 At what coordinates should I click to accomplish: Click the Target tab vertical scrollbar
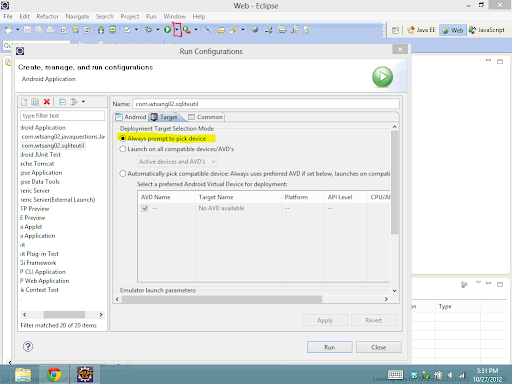394,182
